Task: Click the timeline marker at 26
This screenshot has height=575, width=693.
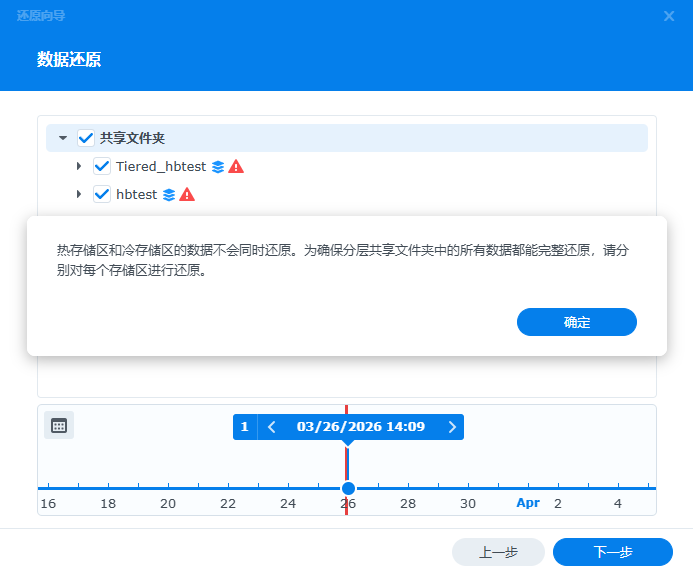Action: (x=348, y=488)
